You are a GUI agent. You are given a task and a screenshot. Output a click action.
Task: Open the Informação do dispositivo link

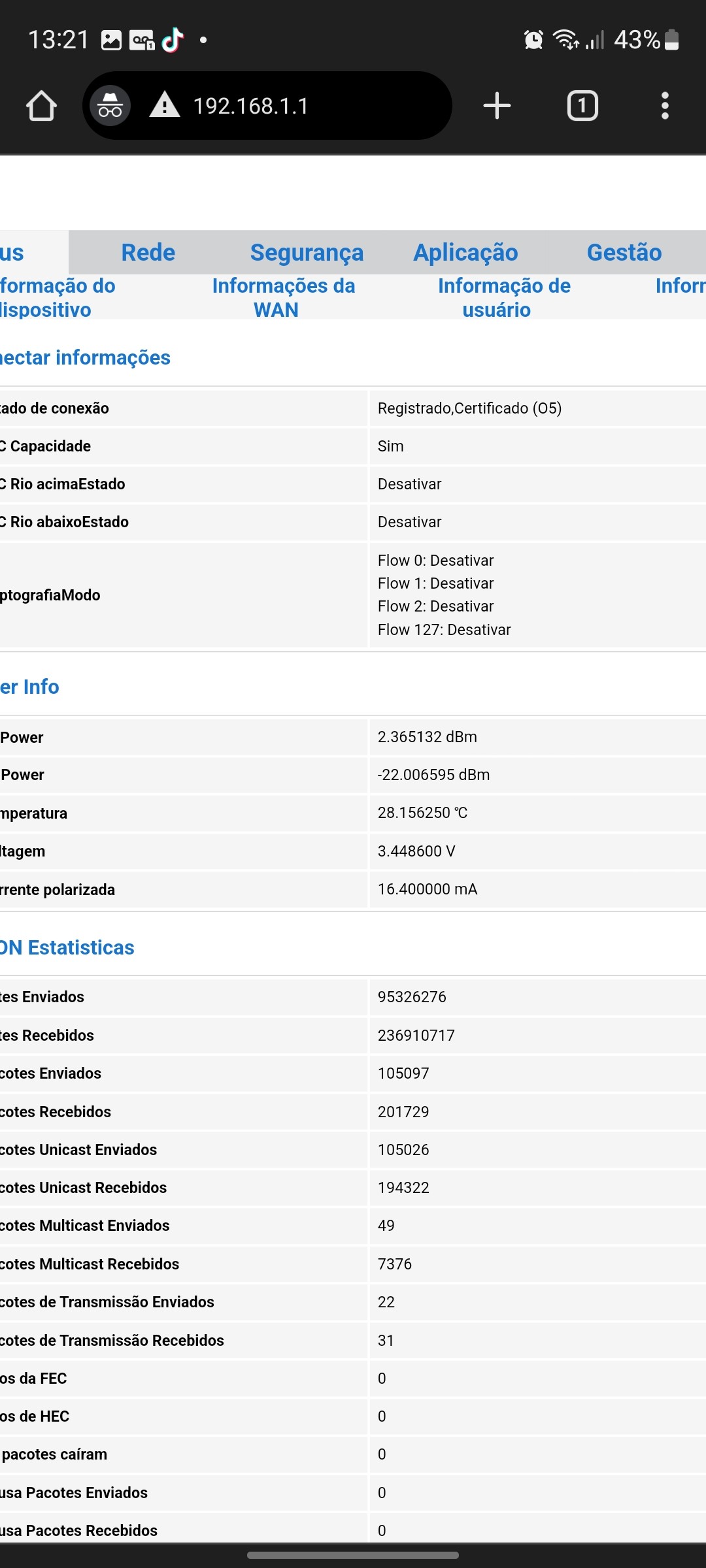tap(58, 297)
